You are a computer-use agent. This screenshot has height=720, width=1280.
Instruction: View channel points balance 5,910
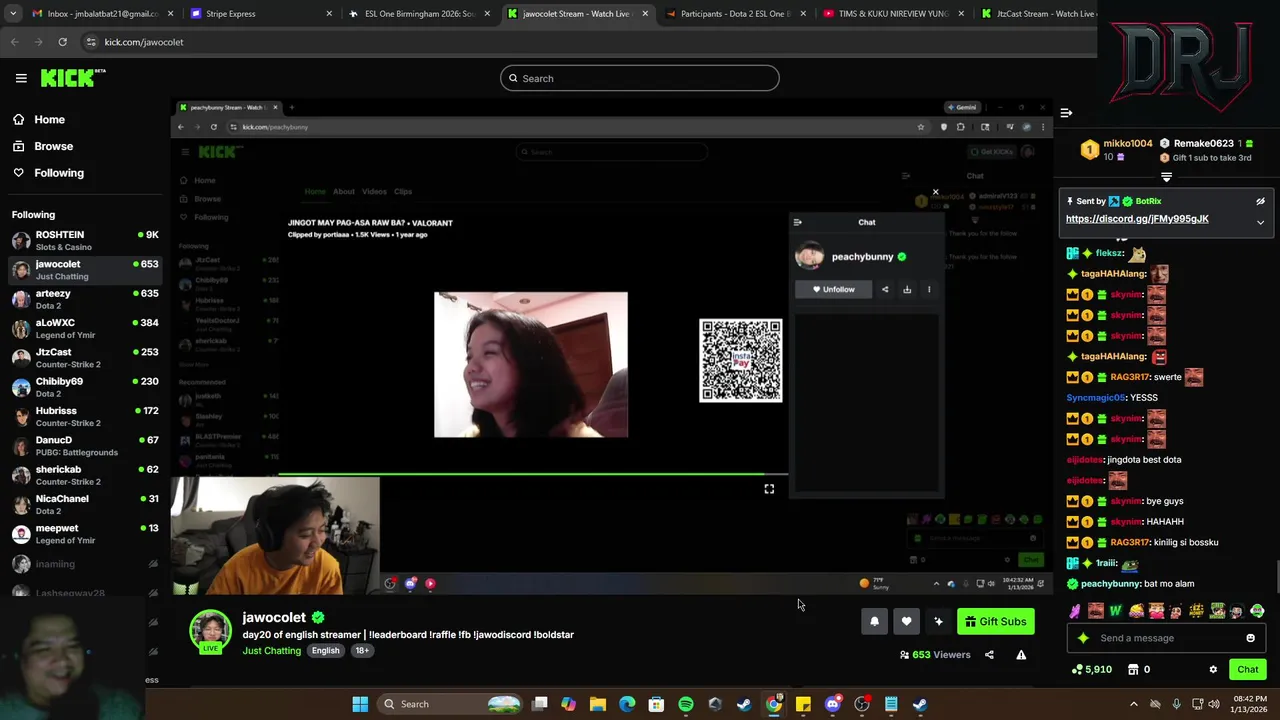pyautogui.click(x=1091, y=670)
